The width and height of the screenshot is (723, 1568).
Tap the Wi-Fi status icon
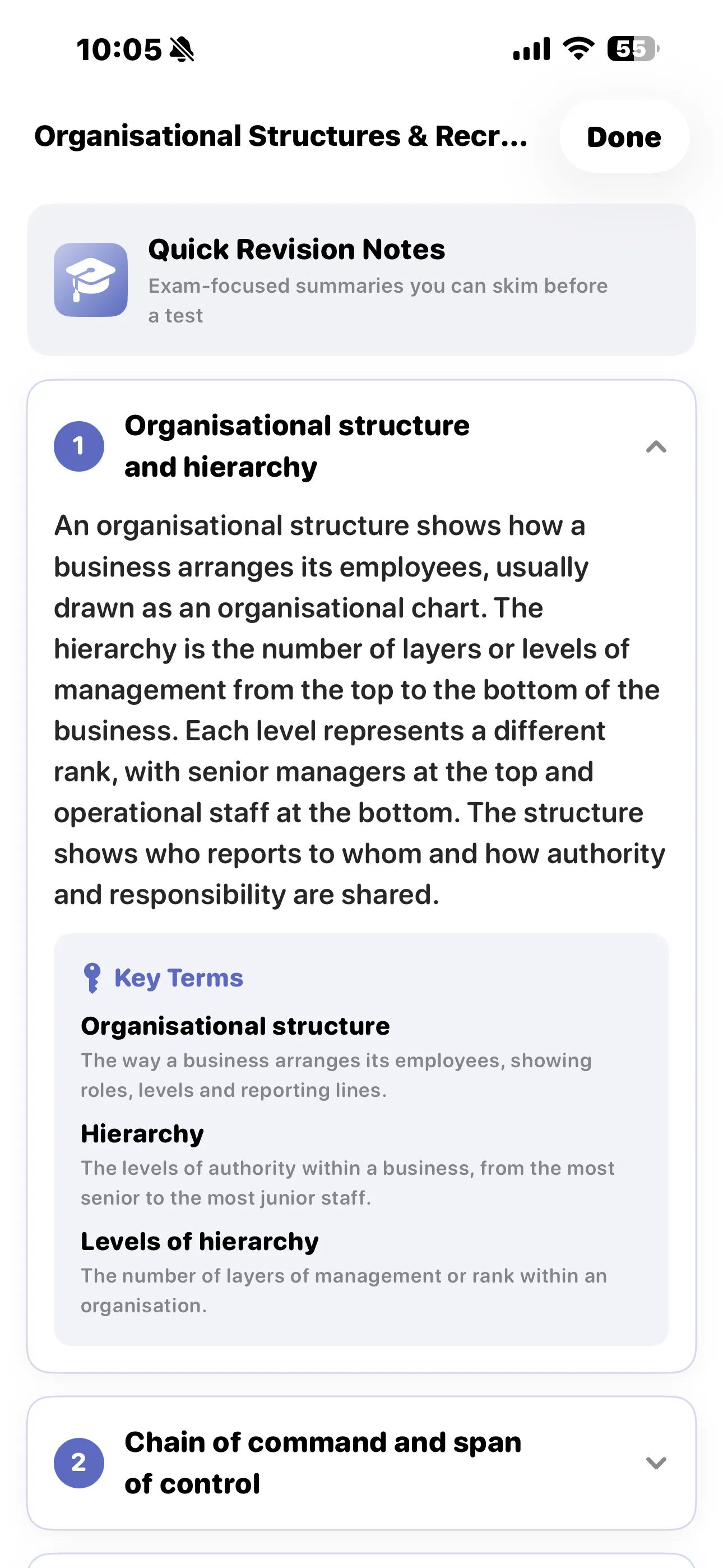pos(579,49)
